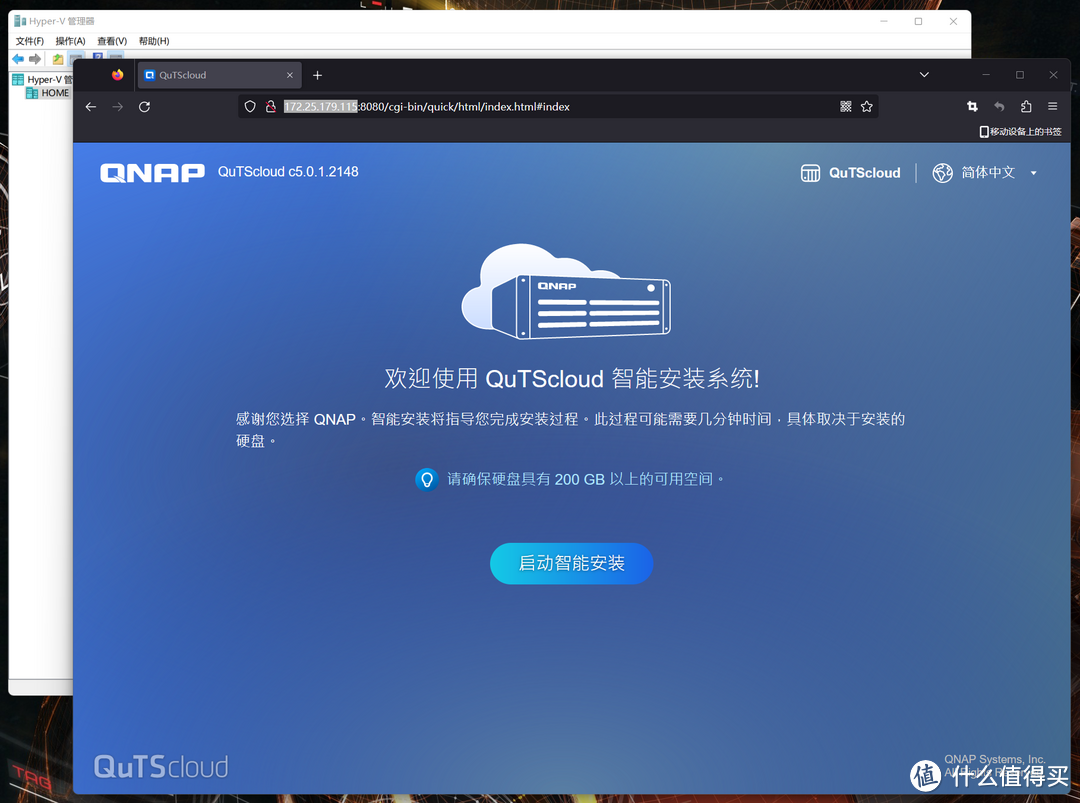Screen dimensions: 1080x803
Task: Click the insecure connection lock icon
Action: [x=271, y=107]
